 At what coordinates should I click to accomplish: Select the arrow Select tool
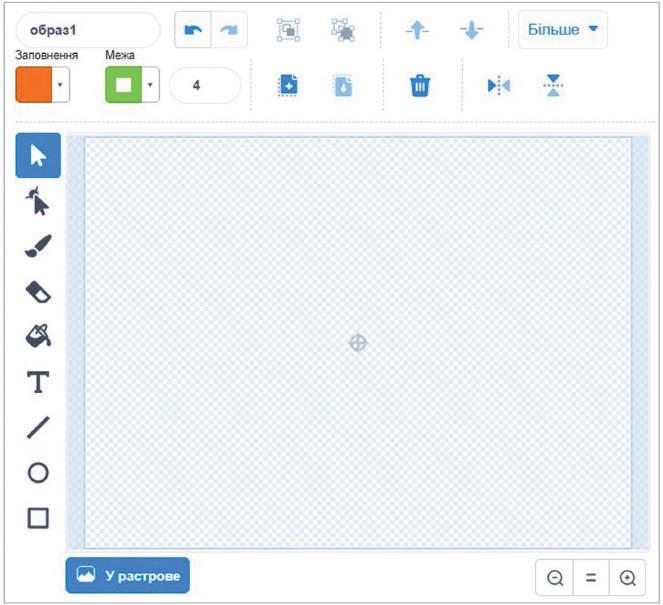coord(38,156)
